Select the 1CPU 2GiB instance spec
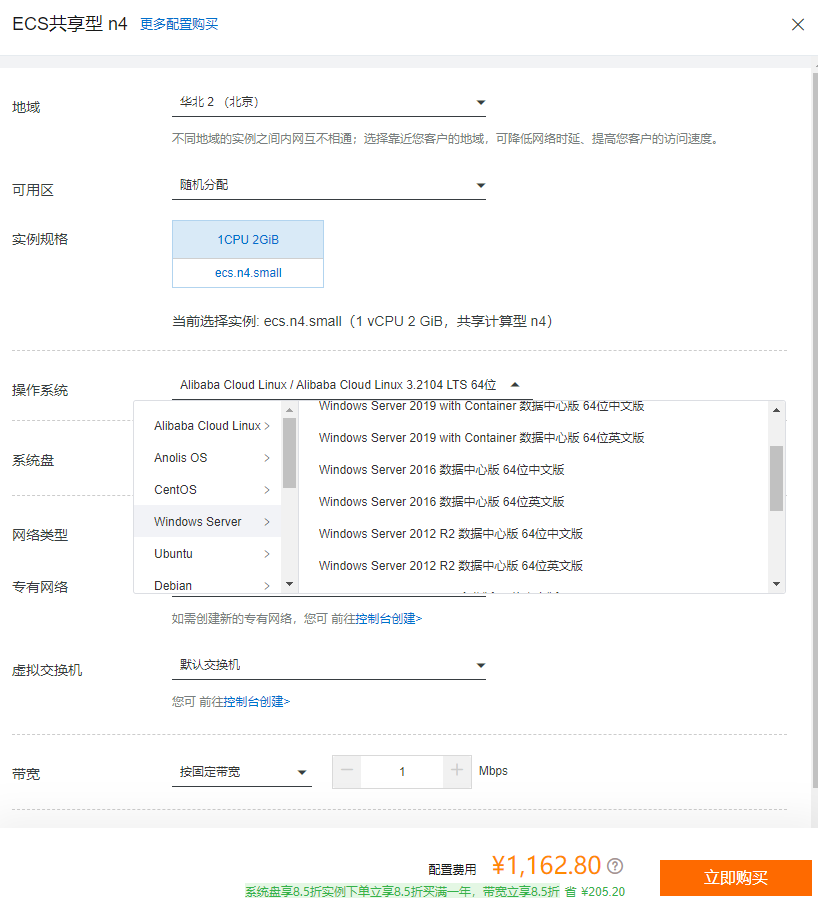The width and height of the screenshot is (818, 898). tap(248, 239)
